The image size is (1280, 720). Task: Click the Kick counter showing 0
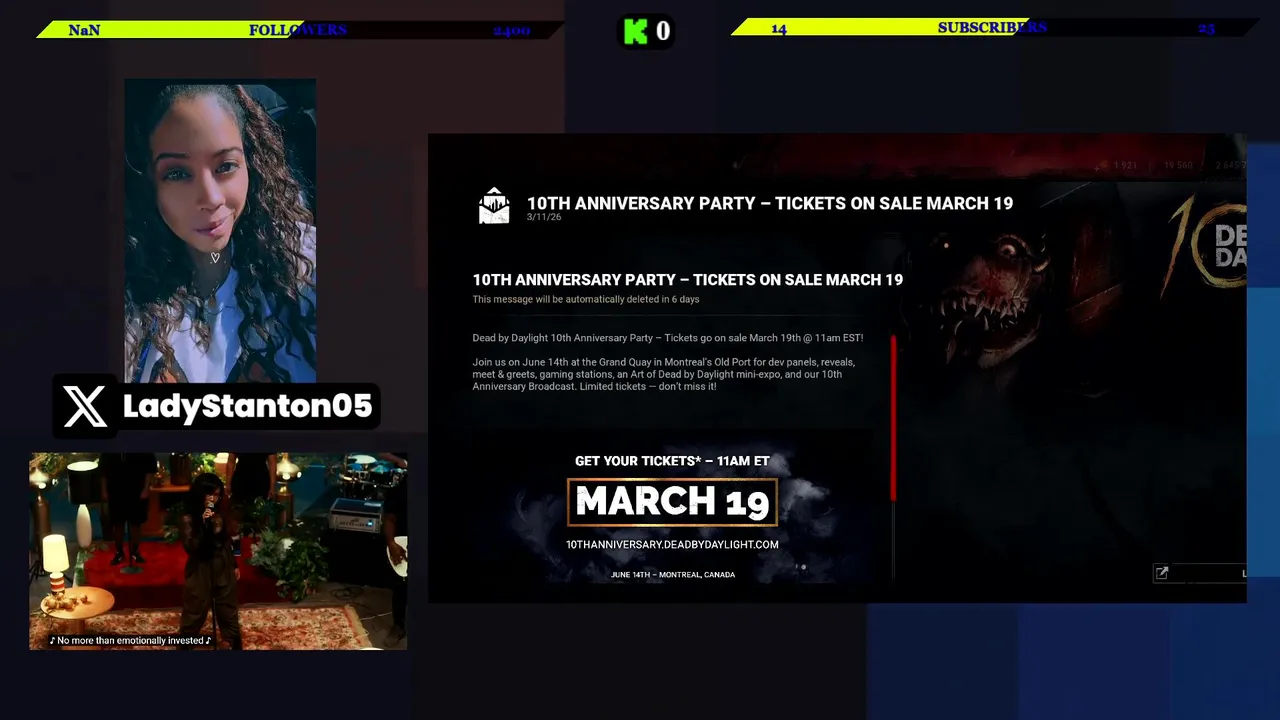pos(662,31)
